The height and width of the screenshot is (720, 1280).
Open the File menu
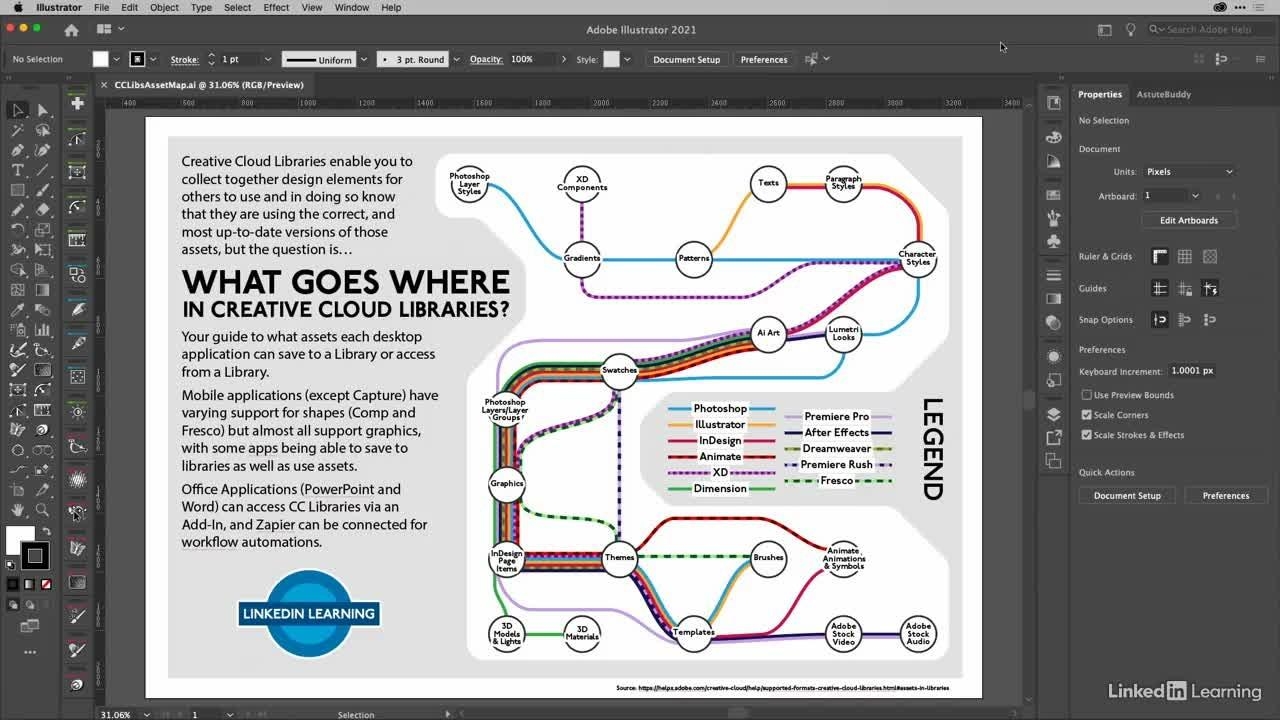(x=101, y=7)
